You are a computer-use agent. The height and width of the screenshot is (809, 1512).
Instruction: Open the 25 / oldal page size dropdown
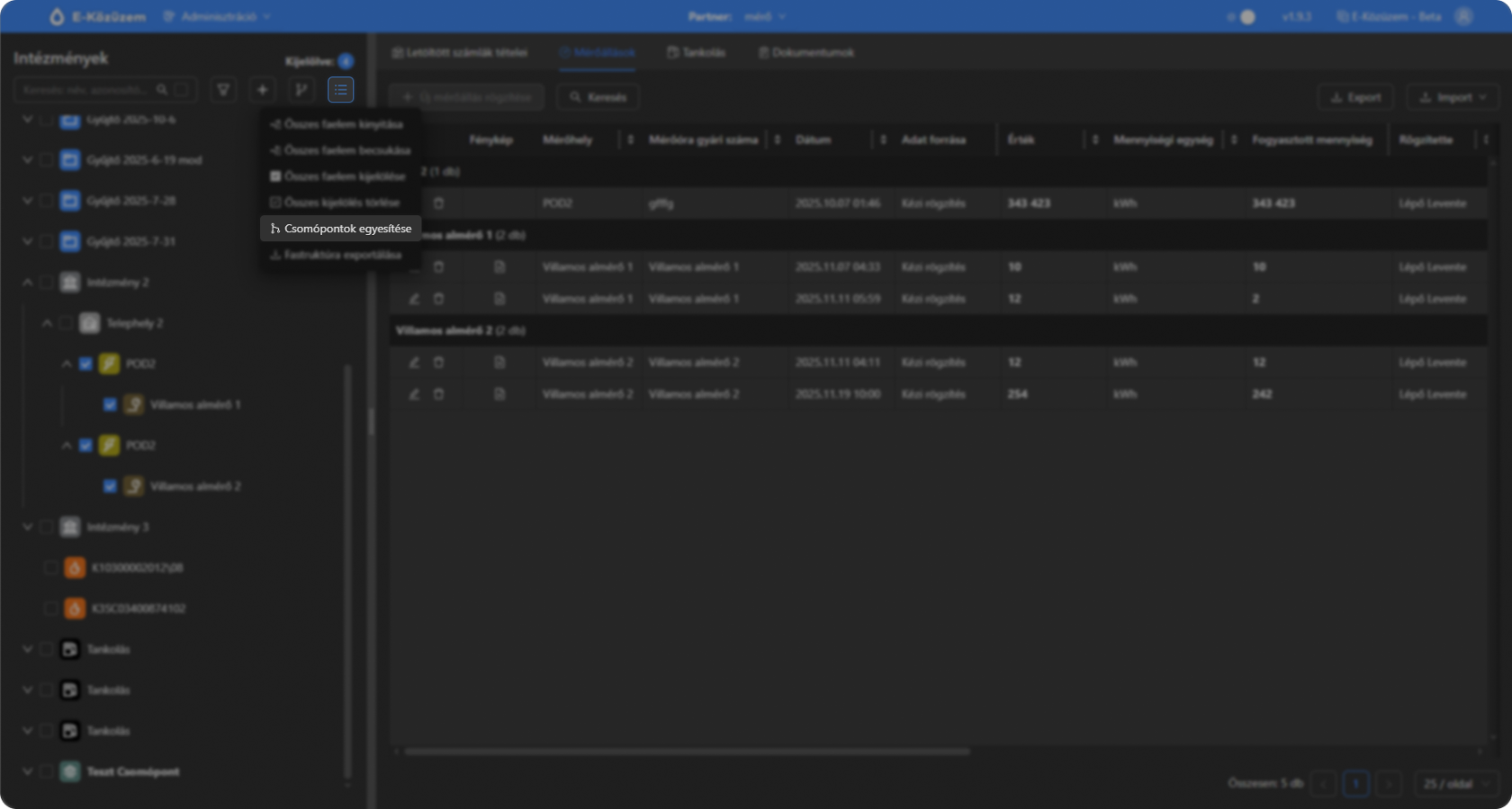(1454, 784)
